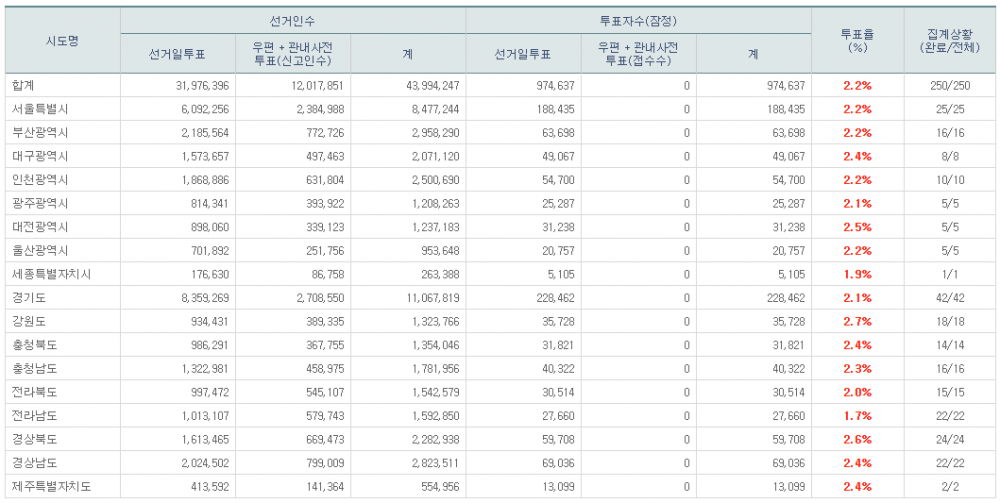Select the 부산광역시 row label
This screenshot has height=503, width=1000.
(x=40, y=133)
